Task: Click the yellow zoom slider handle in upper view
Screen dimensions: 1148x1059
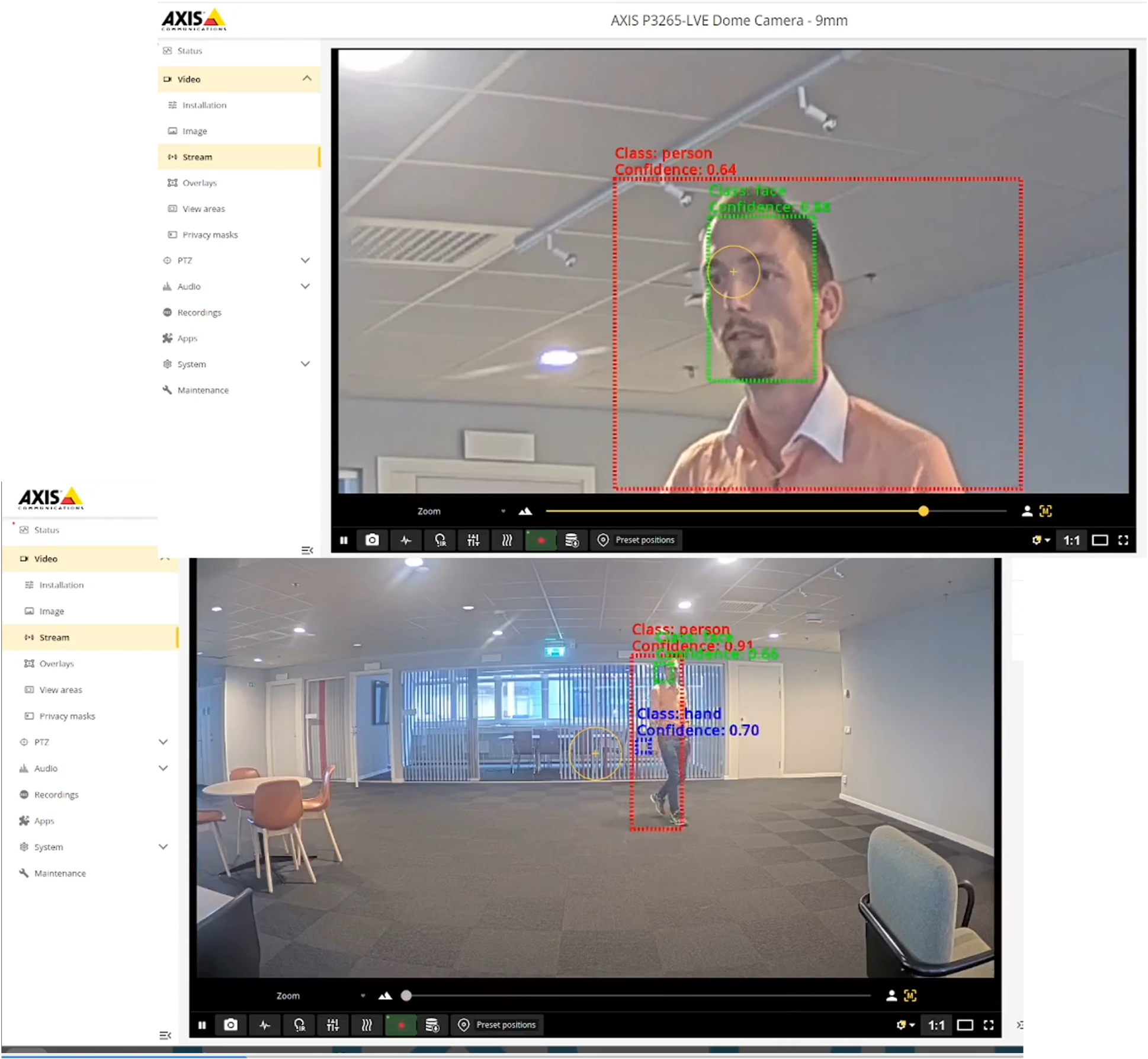Action: click(923, 511)
